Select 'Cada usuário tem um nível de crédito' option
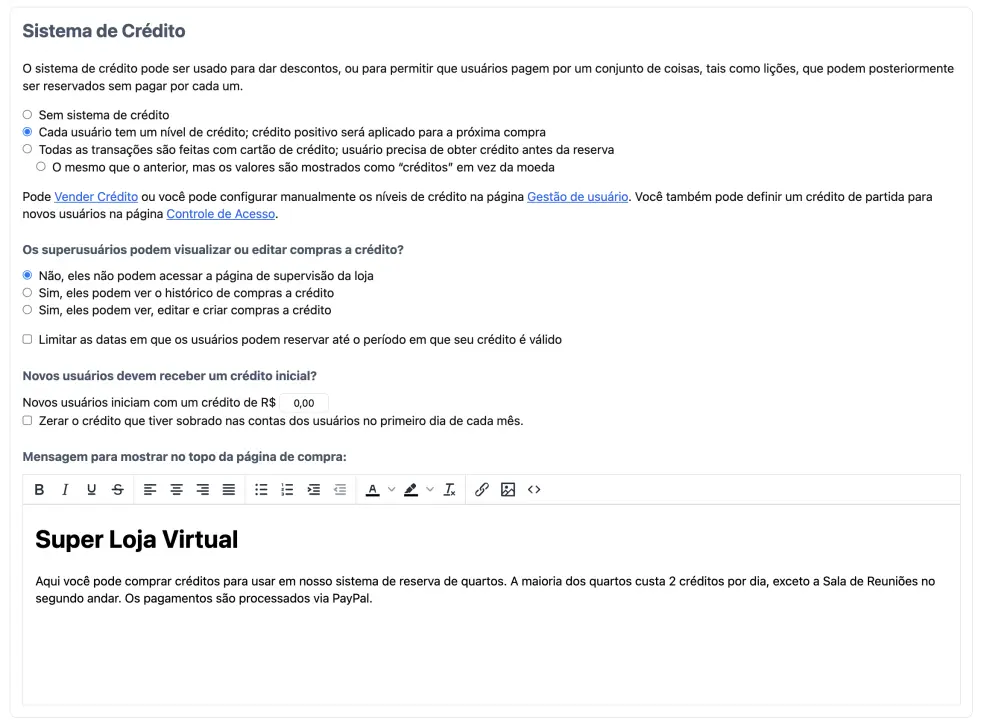The height and width of the screenshot is (727, 984). click(27, 132)
